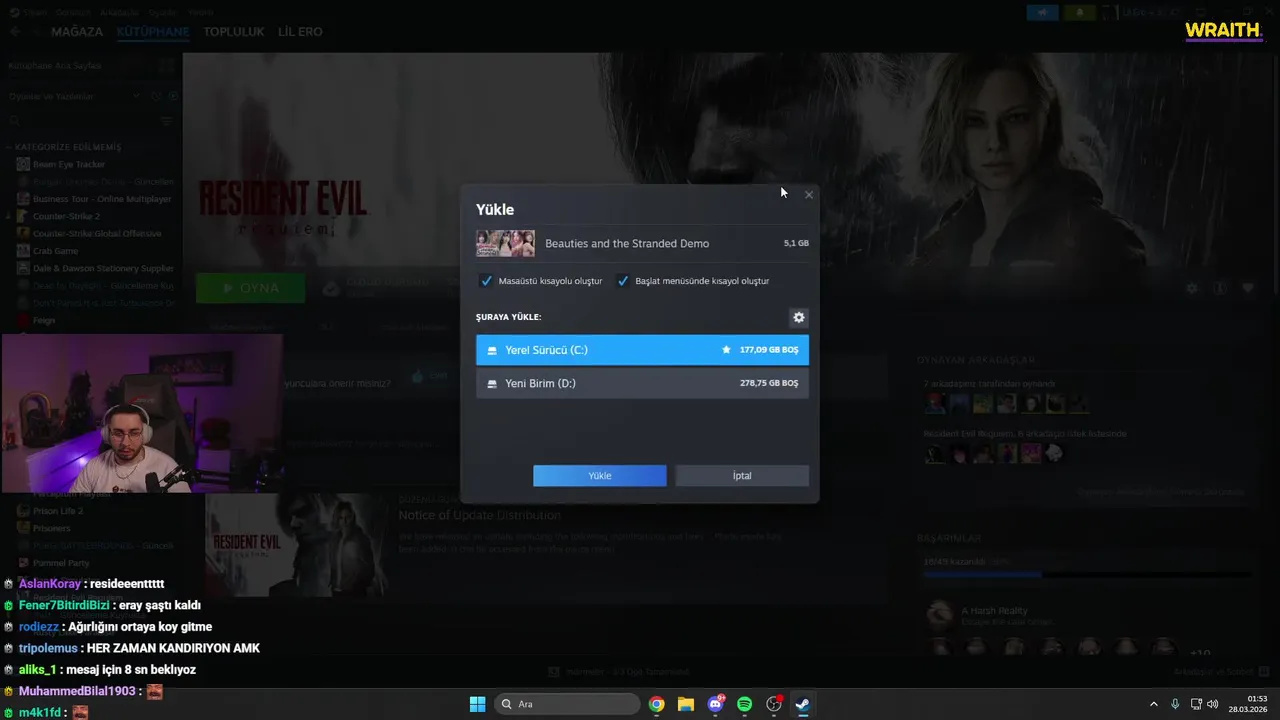Open the Arkadaşlar menu

119,12
